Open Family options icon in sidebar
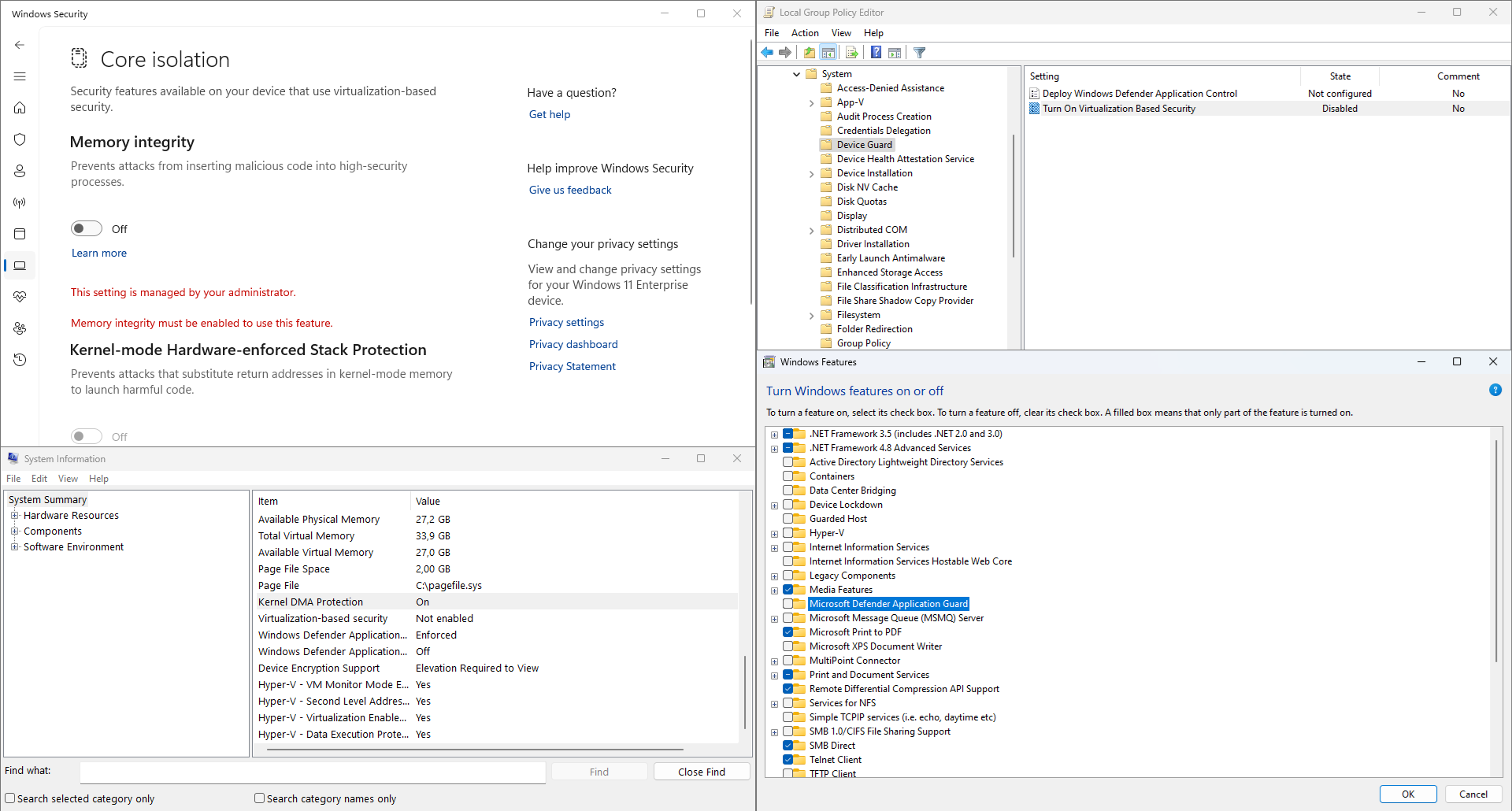Image resolution: width=1512 pixels, height=811 pixels. point(20,328)
